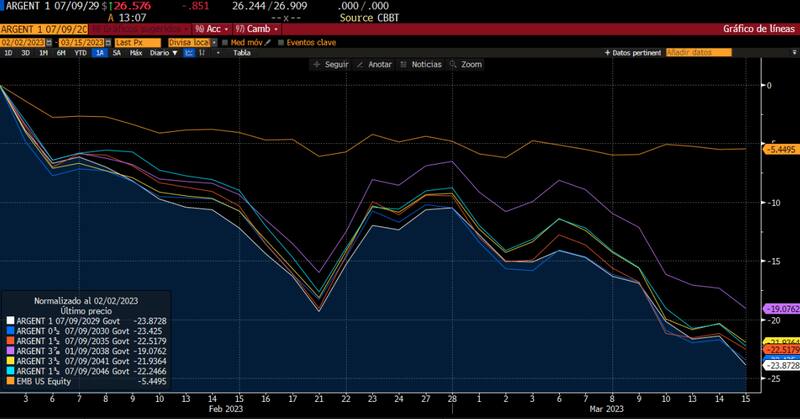The image size is (800, 419).
Task: Open the Acc actions dropdown menu
Action: (212, 29)
